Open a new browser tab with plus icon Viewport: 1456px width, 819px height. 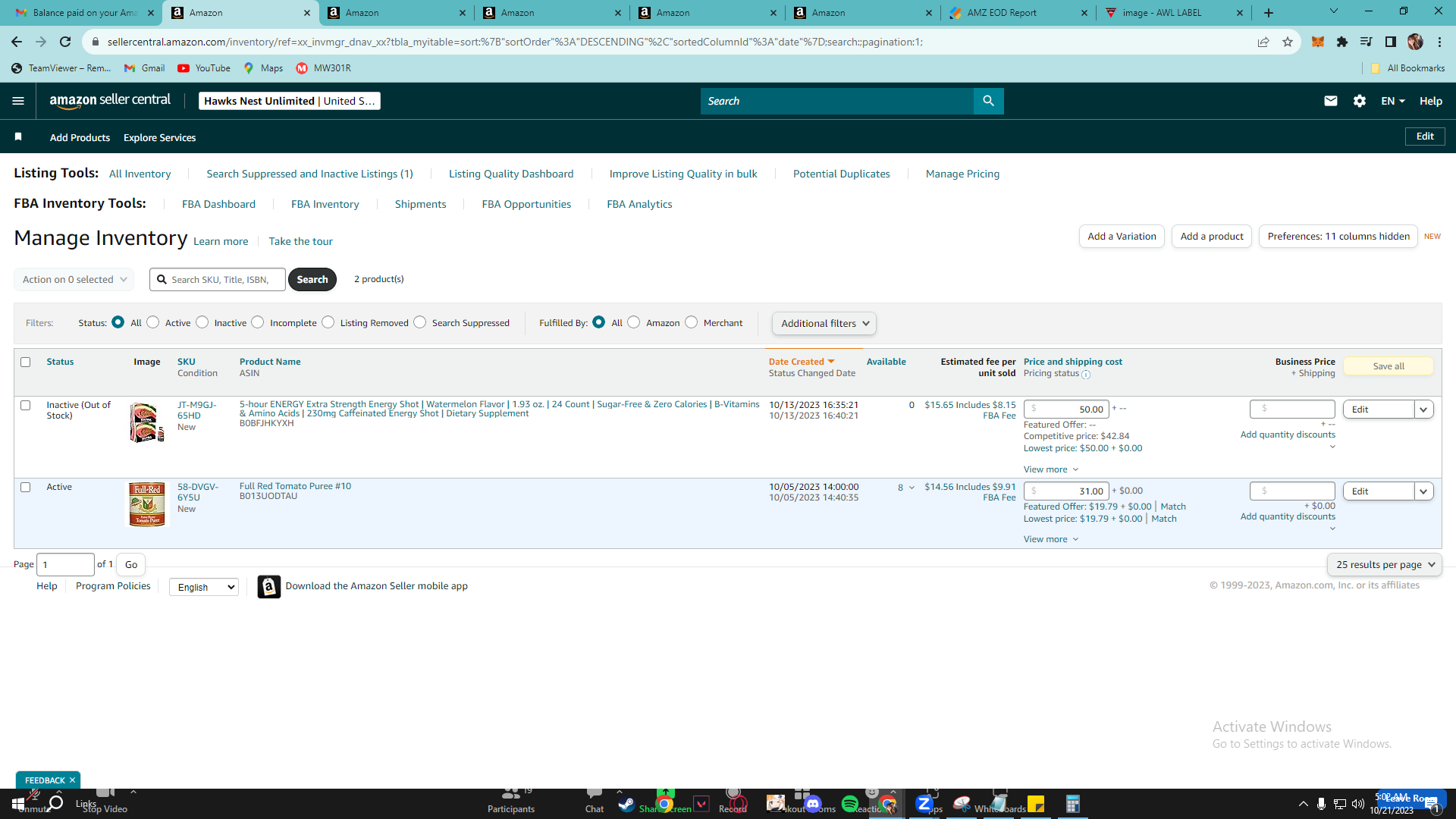[1269, 13]
